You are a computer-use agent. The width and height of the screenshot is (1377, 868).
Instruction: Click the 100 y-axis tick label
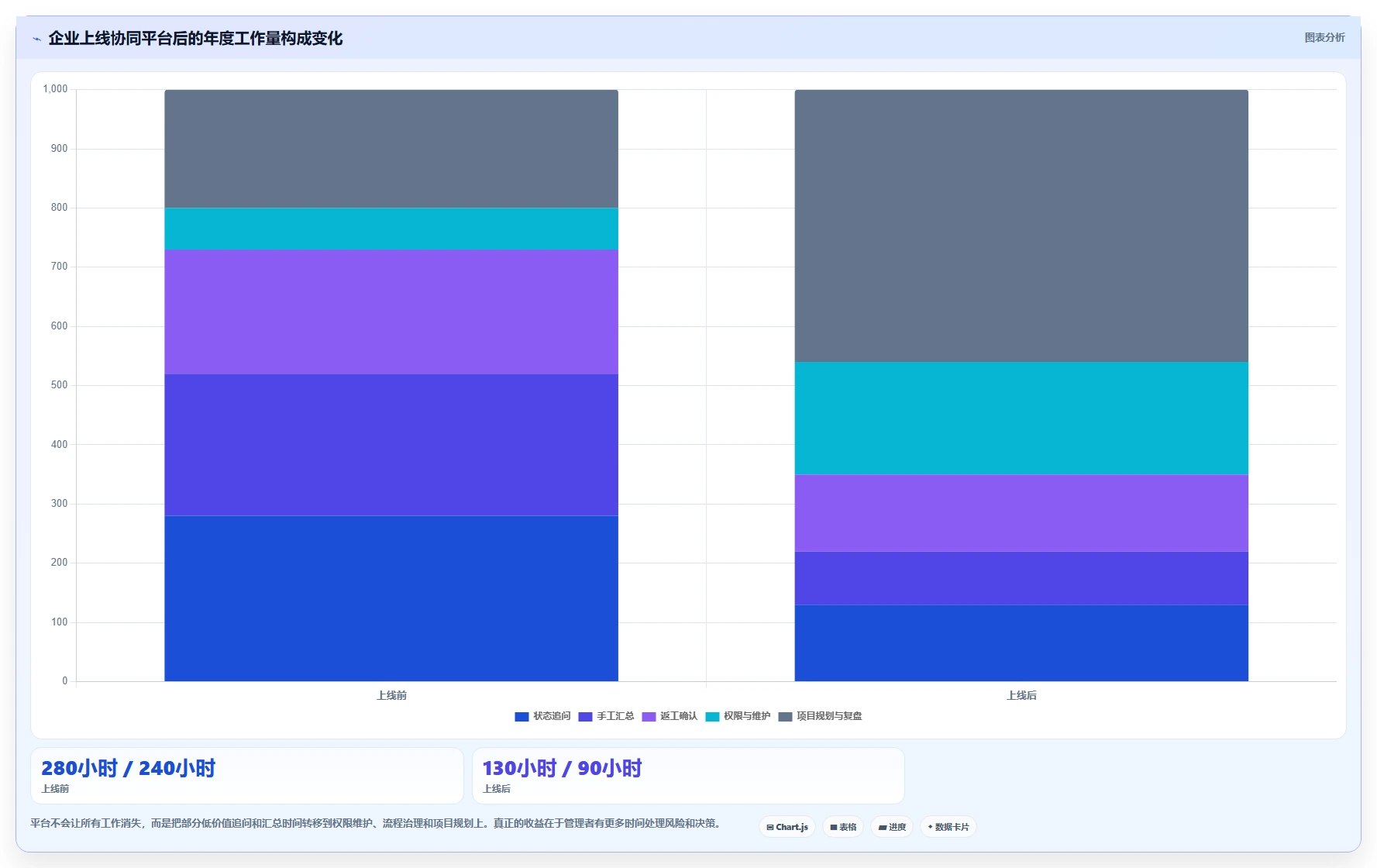(x=59, y=622)
